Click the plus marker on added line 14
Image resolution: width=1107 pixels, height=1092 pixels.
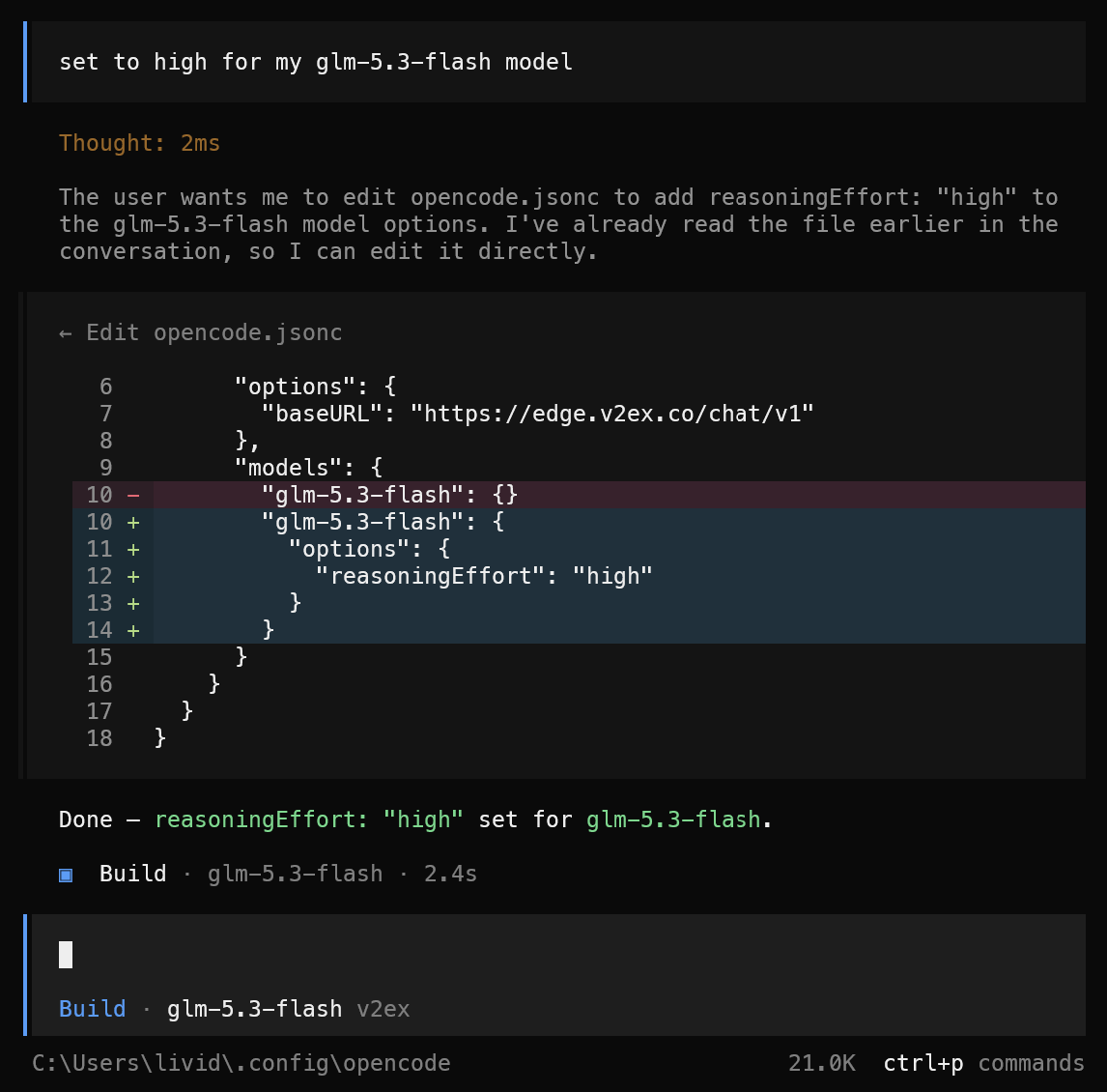point(132,630)
